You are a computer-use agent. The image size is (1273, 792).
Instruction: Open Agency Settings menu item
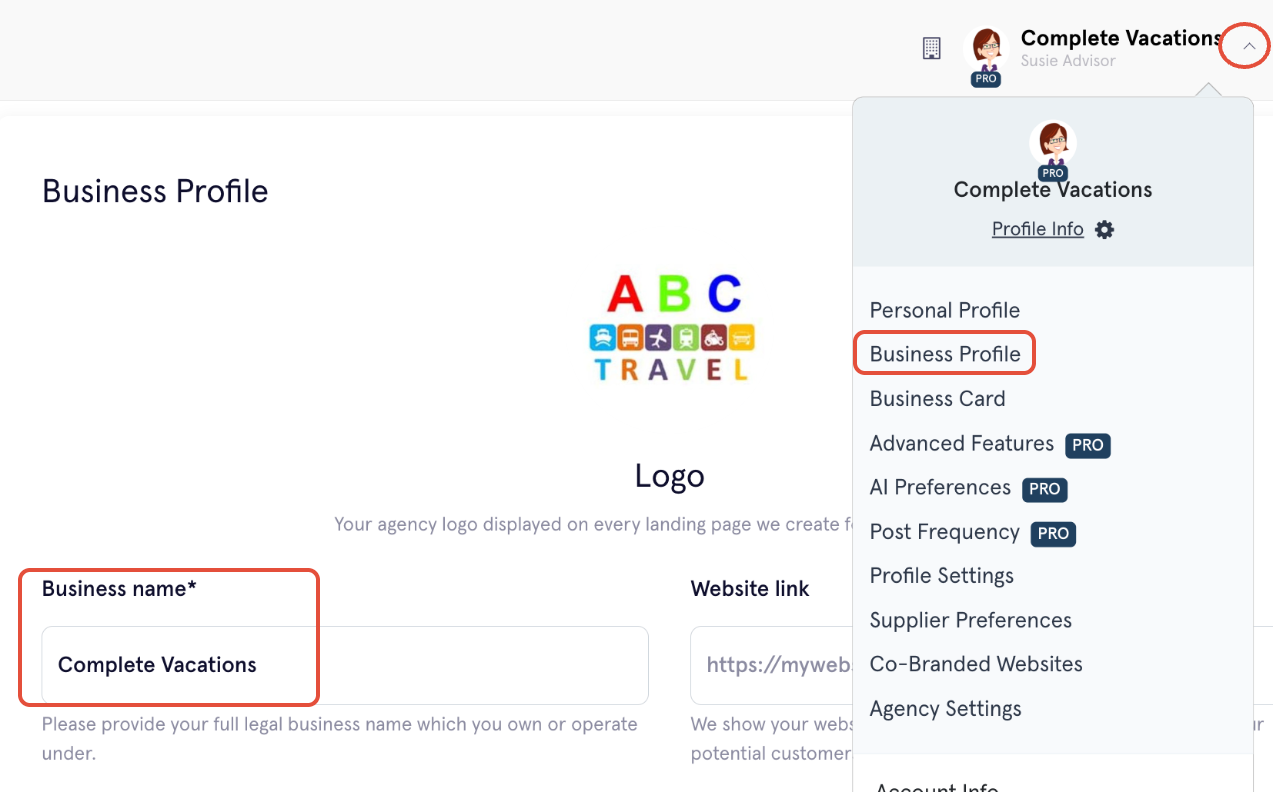coord(945,709)
